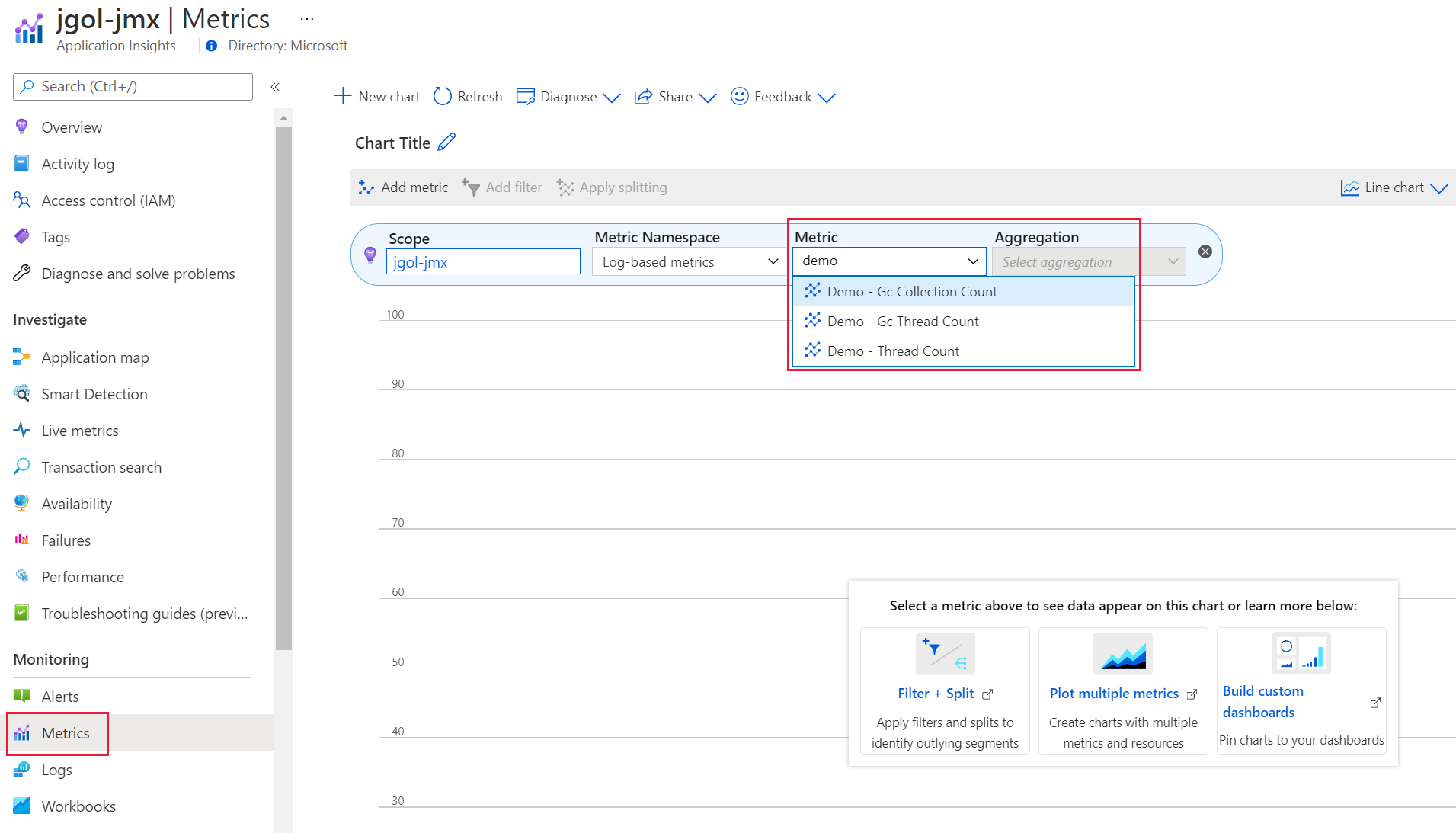
Task: Click the Add filter button
Action: pos(502,187)
